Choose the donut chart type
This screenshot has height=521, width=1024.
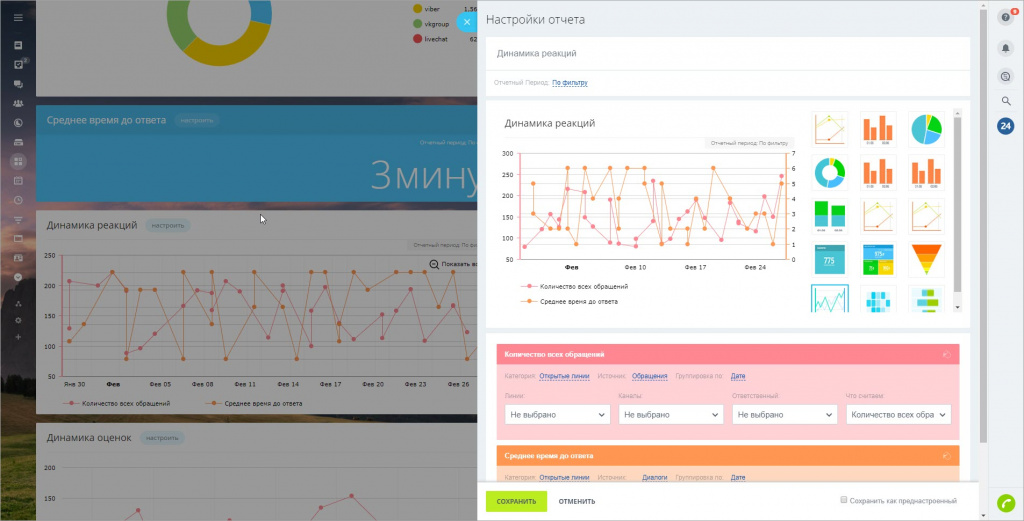[830, 172]
